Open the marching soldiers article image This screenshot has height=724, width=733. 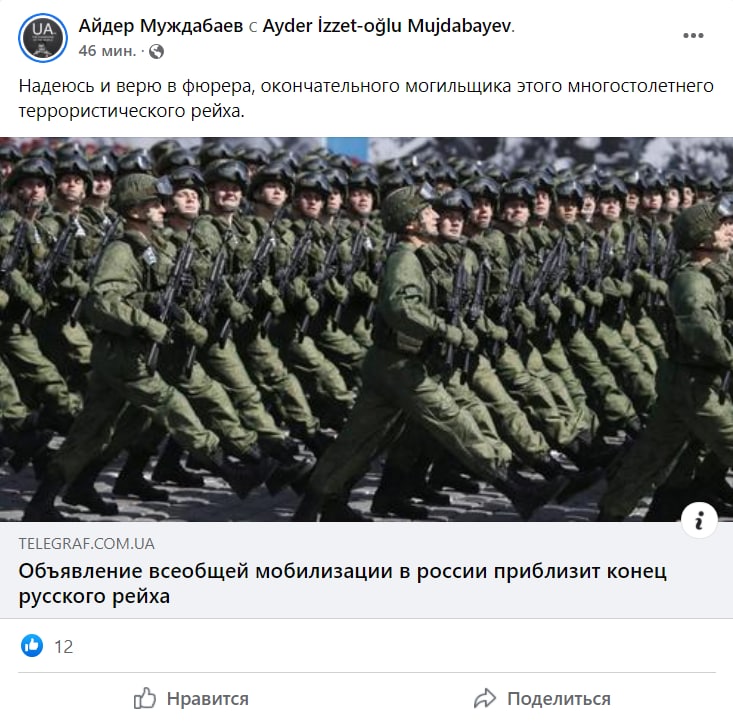coord(366,329)
